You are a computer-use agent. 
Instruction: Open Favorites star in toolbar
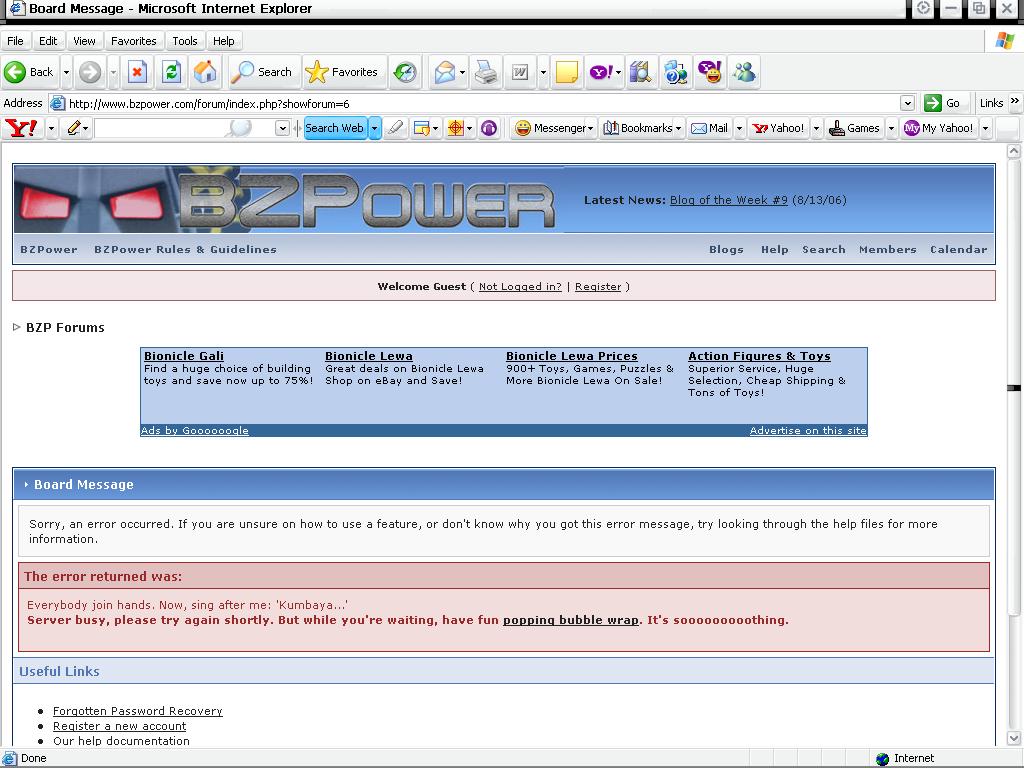coord(342,72)
